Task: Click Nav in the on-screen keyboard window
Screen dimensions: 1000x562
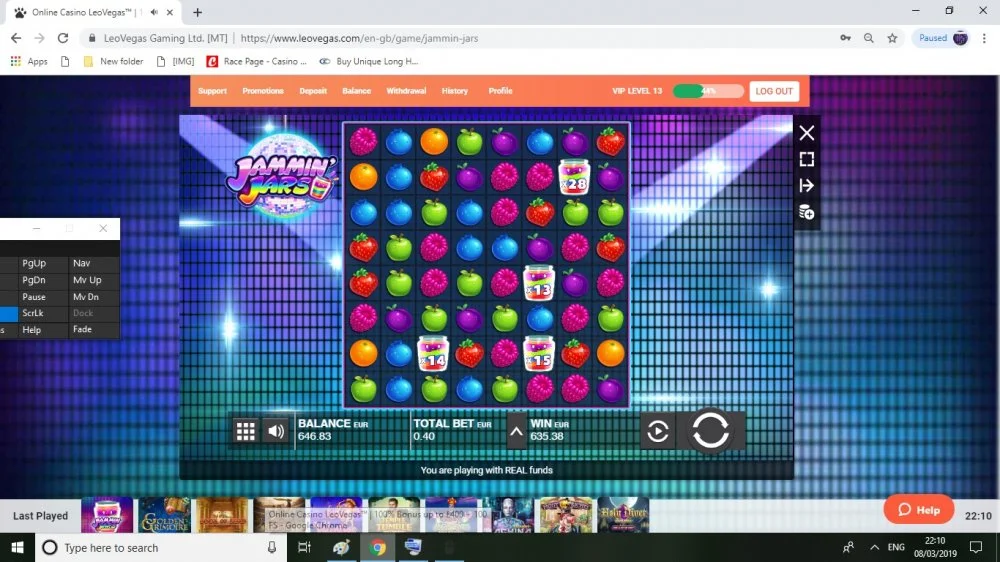Action: pos(82,263)
